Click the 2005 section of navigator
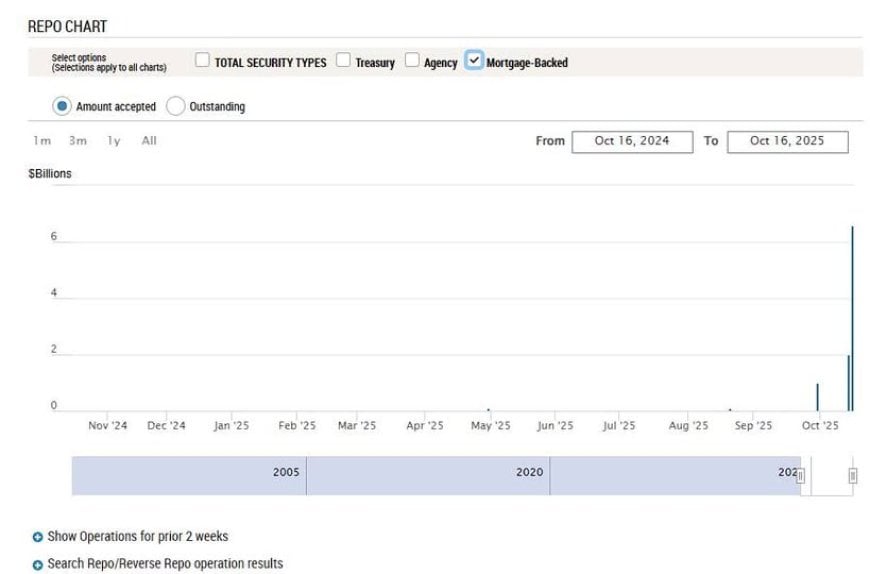870x574 pixels. coord(189,476)
